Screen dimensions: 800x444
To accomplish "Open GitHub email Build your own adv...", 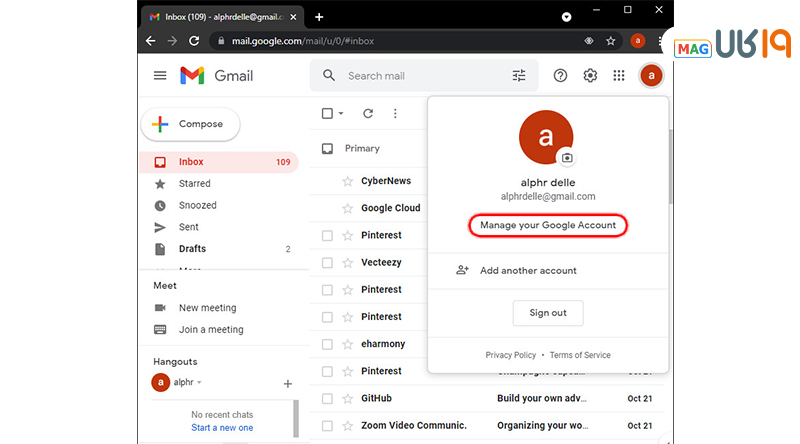I will coord(542,399).
